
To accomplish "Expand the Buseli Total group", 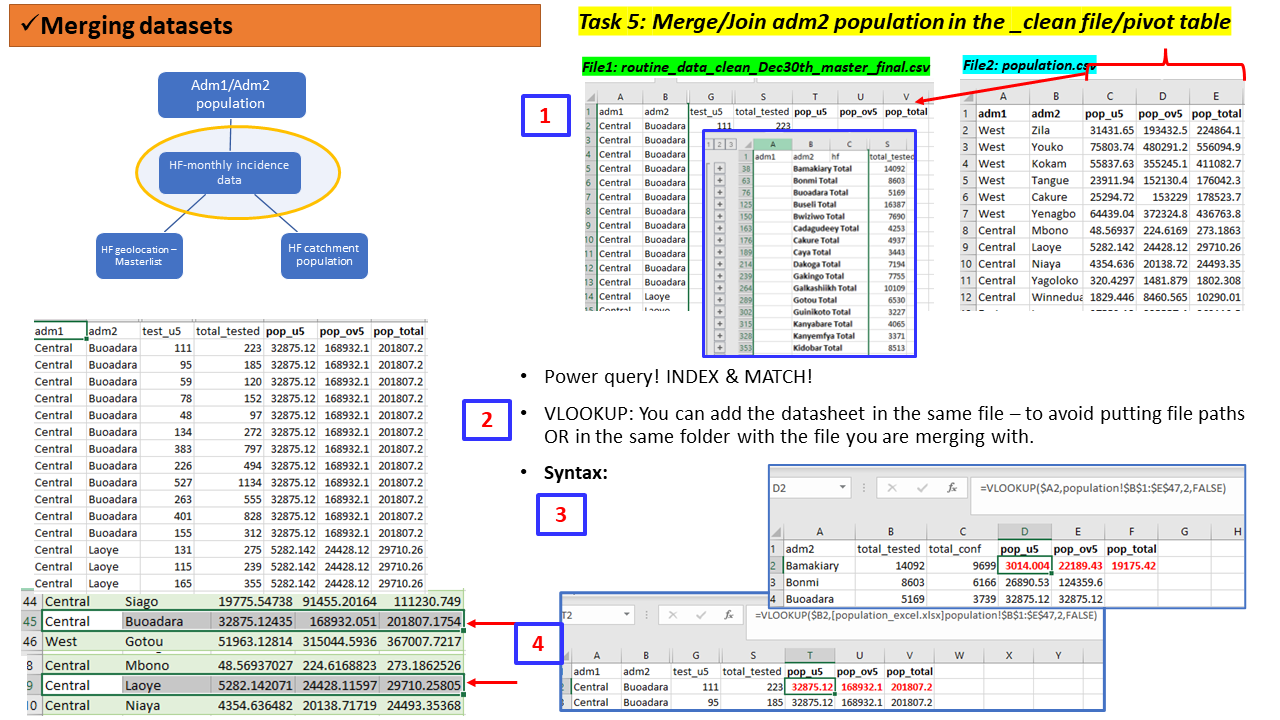I will 720,204.
